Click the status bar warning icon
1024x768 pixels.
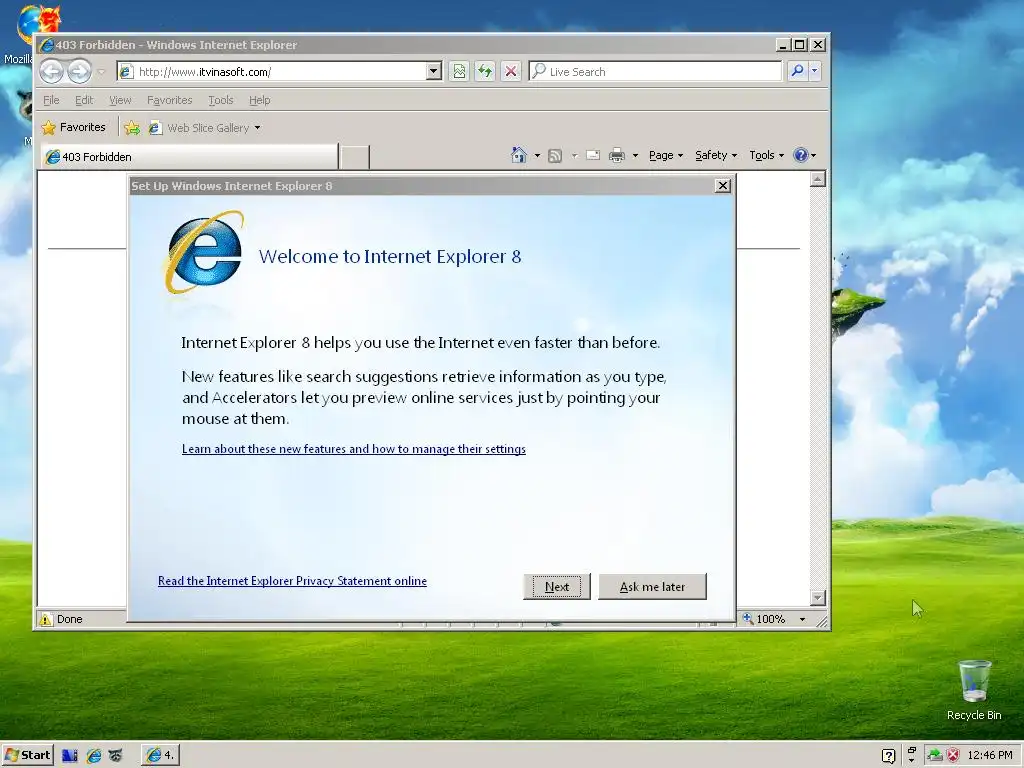point(46,619)
